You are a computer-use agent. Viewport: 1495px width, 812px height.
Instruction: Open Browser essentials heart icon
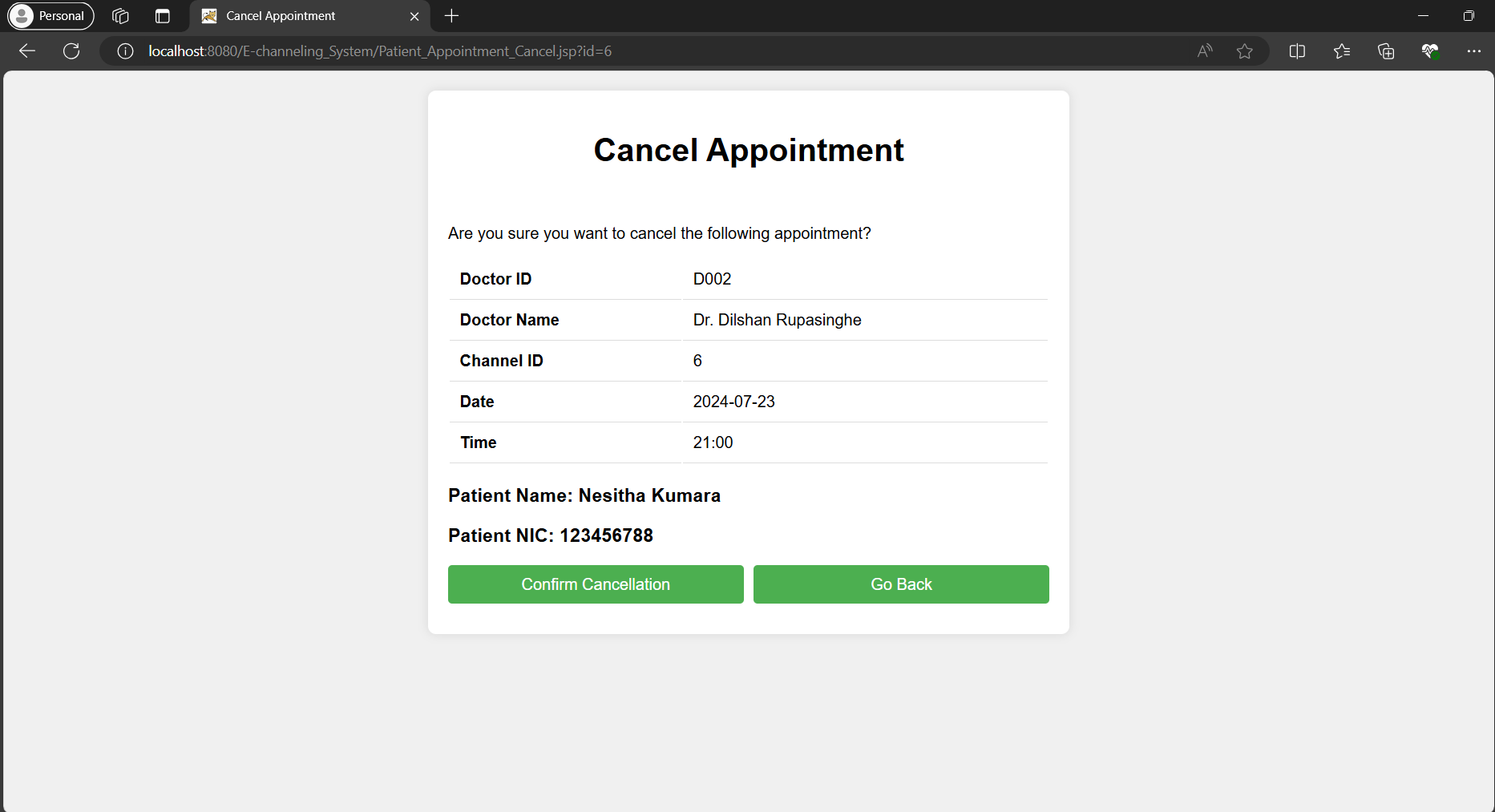click(1430, 51)
